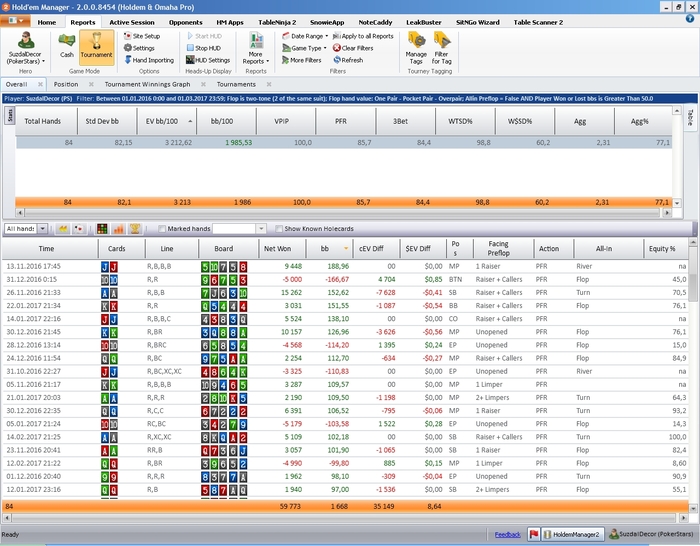This screenshot has height=546, width=700.
Task: Open the Settings gear option
Action: pyautogui.click(x=139, y=48)
